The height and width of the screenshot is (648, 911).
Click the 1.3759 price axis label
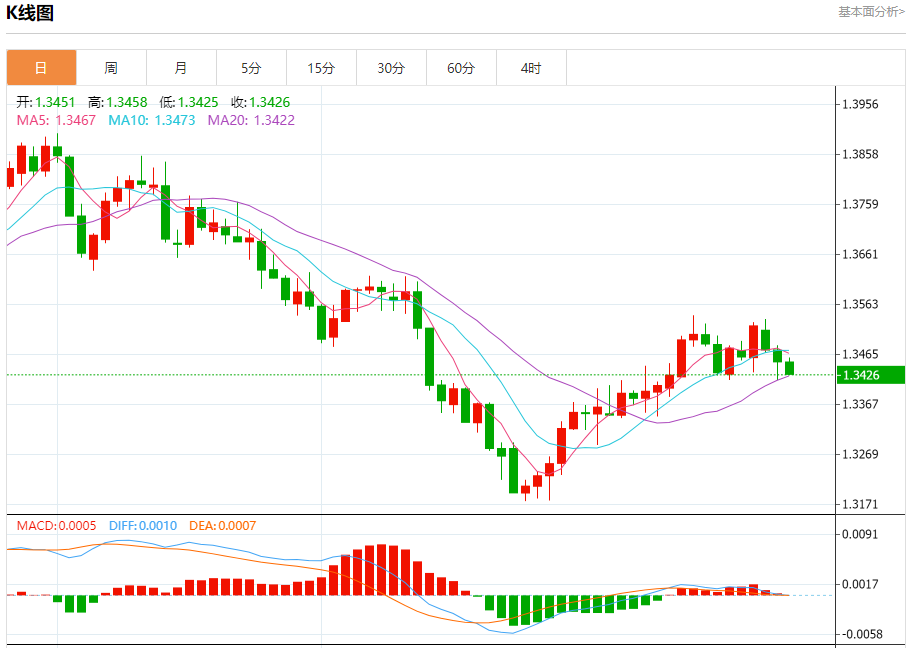pyautogui.click(x=860, y=205)
